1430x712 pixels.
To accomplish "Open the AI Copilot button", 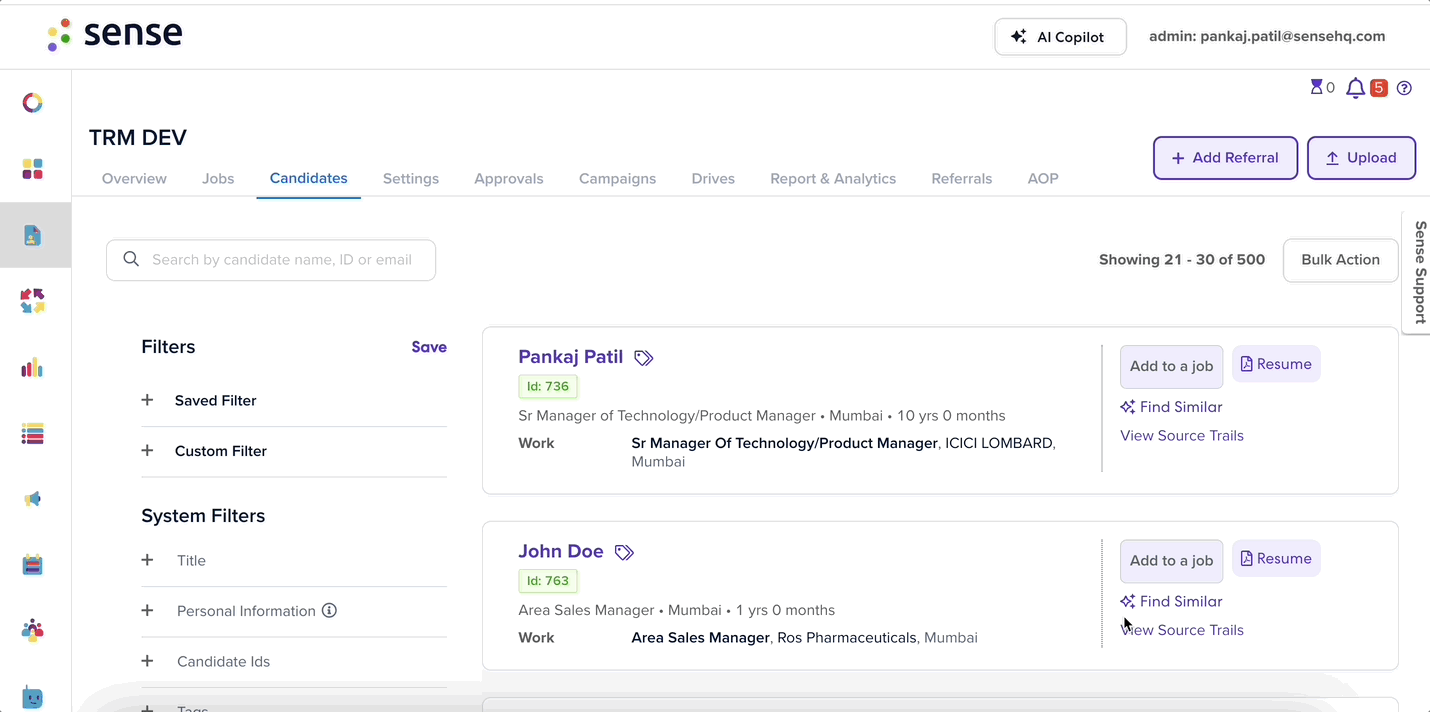I will click(x=1060, y=37).
